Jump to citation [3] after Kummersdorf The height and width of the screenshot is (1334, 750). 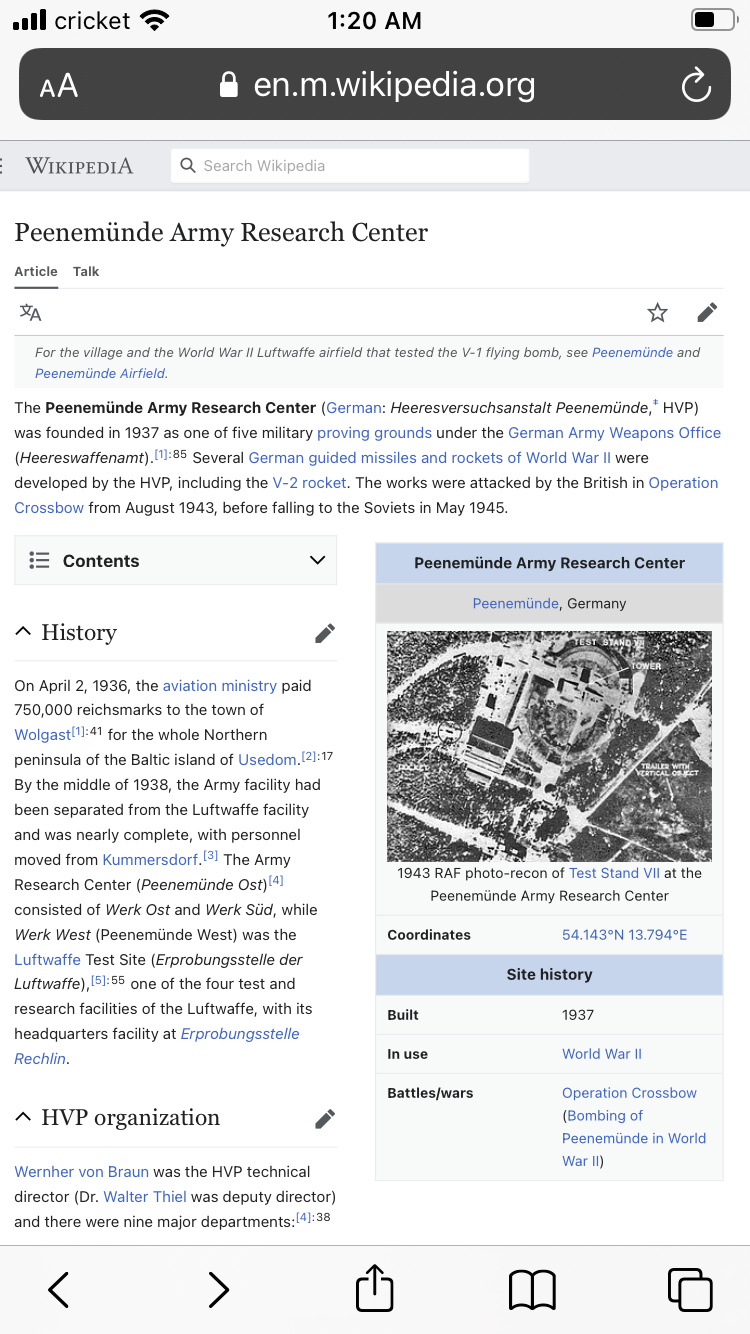click(x=210, y=856)
